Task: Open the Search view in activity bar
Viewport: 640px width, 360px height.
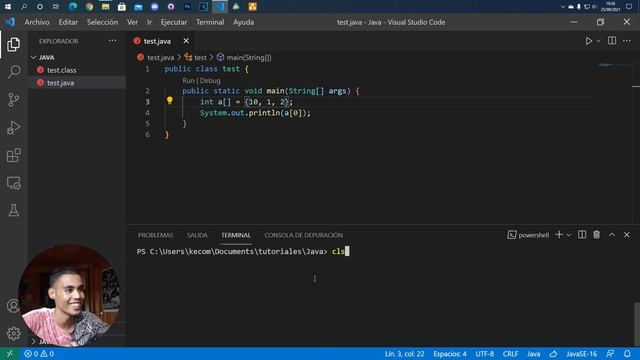Action: click(13, 72)
